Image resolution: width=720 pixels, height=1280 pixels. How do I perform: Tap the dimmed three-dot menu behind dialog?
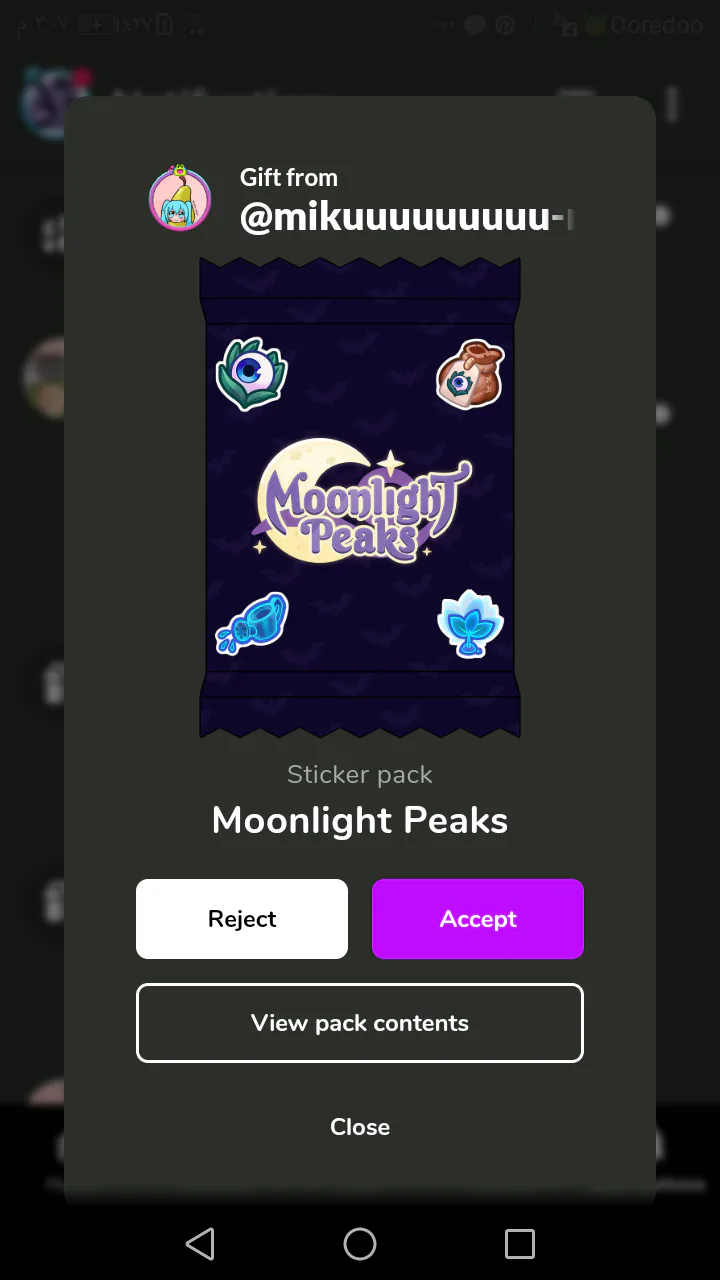673,103
